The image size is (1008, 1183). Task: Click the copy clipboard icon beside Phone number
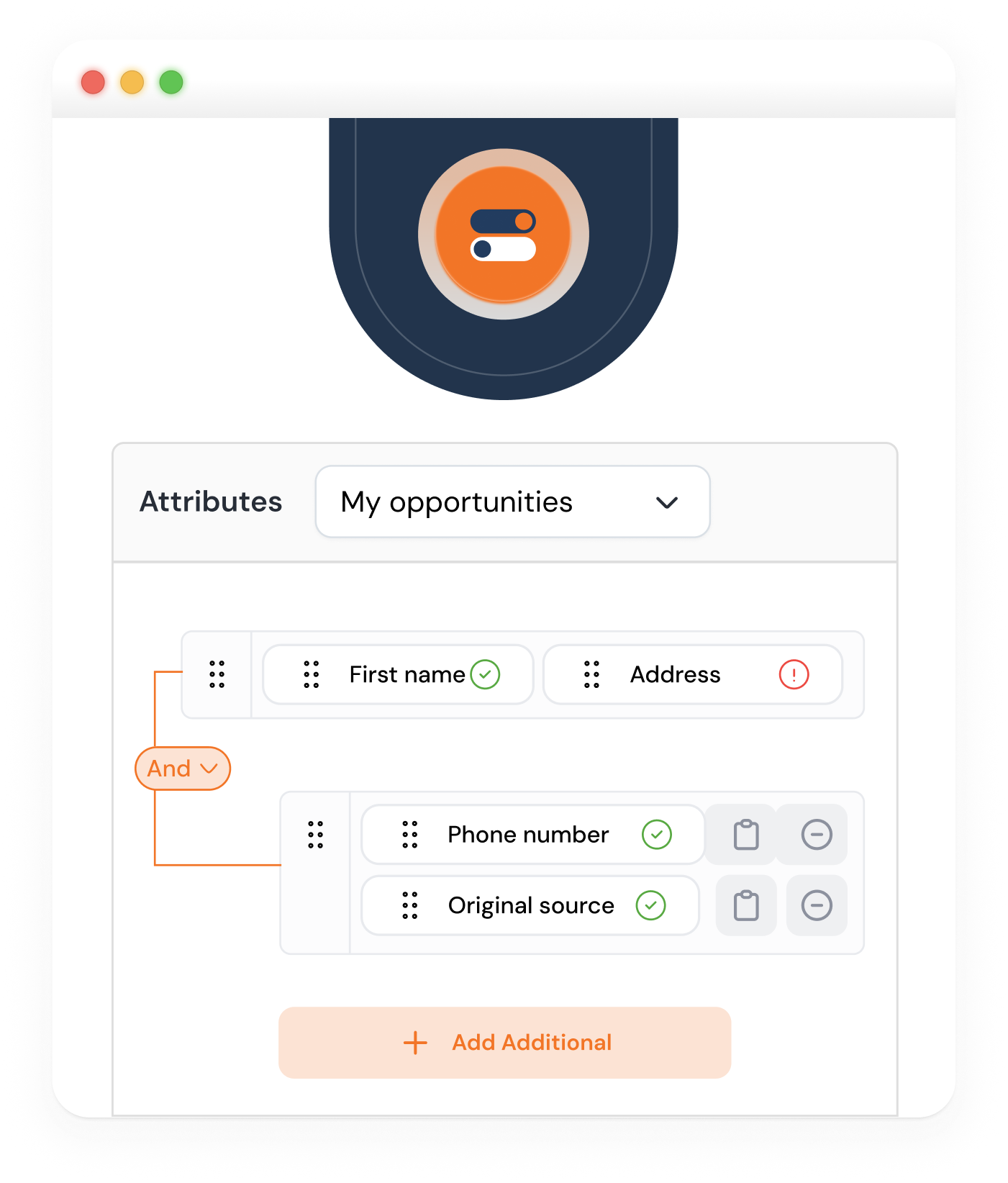point(746,835)
